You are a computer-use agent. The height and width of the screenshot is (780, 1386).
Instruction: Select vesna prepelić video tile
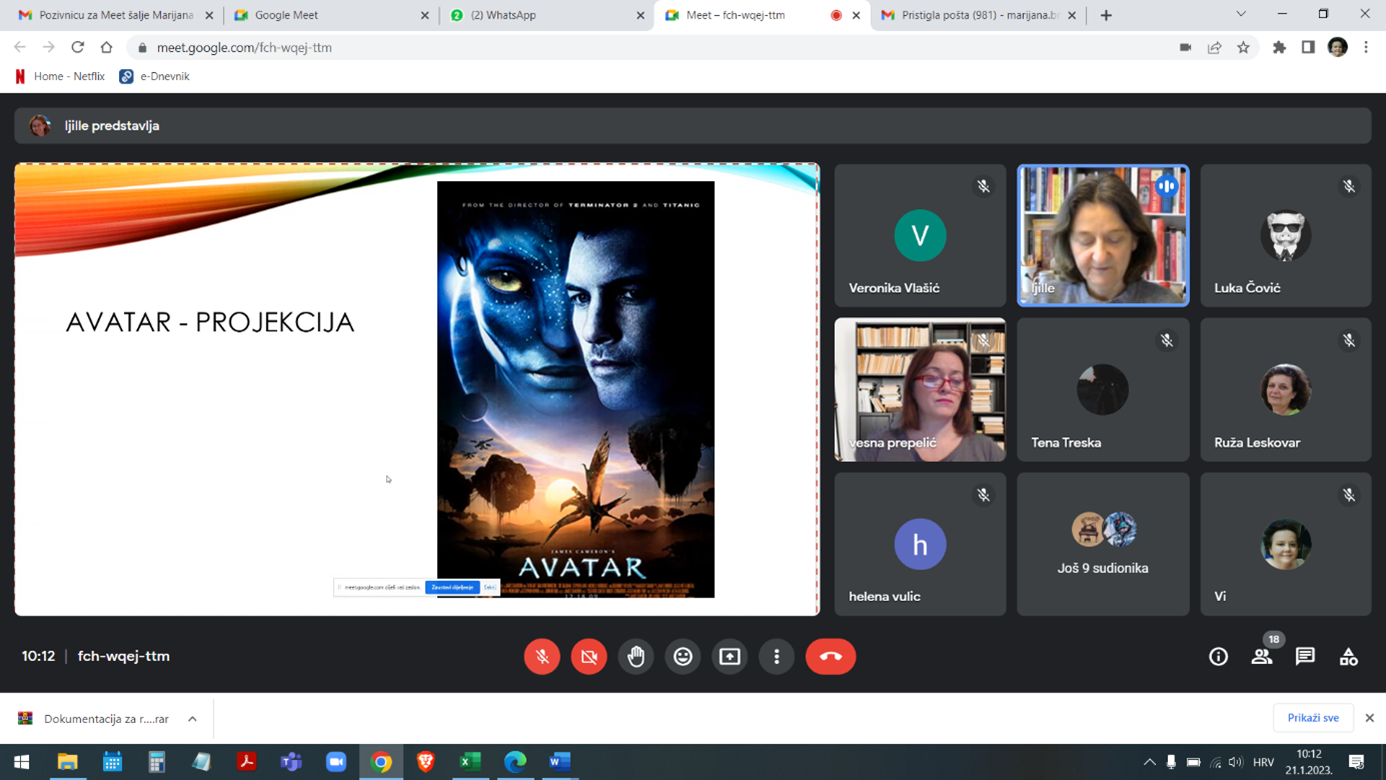tap(920, 390)
